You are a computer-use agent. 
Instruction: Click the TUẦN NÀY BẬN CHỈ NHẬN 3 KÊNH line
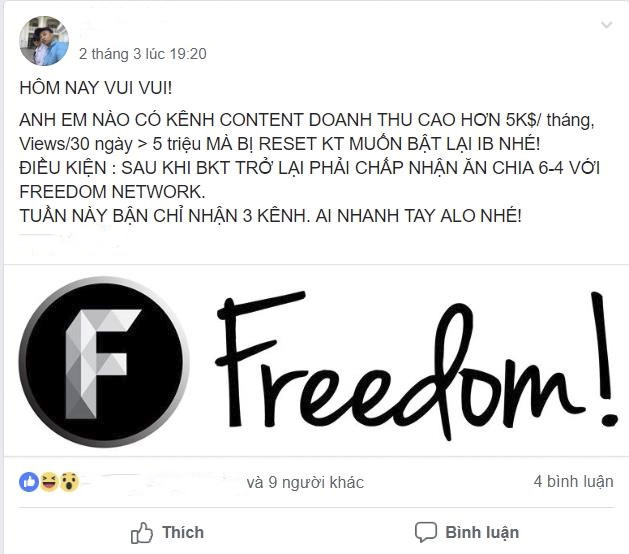pos(270,216)
